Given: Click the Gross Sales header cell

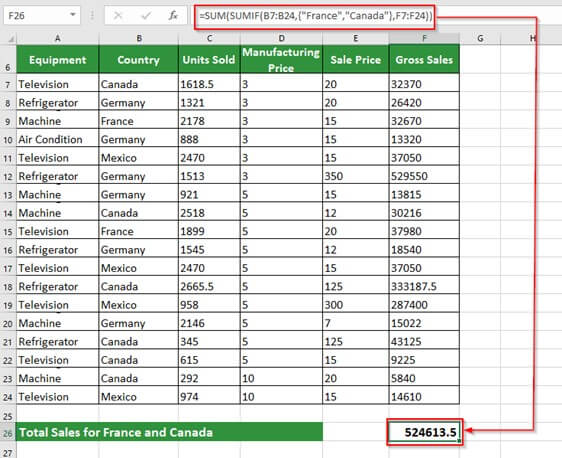Looking at the screenshot, I should [x=424, y=59].
